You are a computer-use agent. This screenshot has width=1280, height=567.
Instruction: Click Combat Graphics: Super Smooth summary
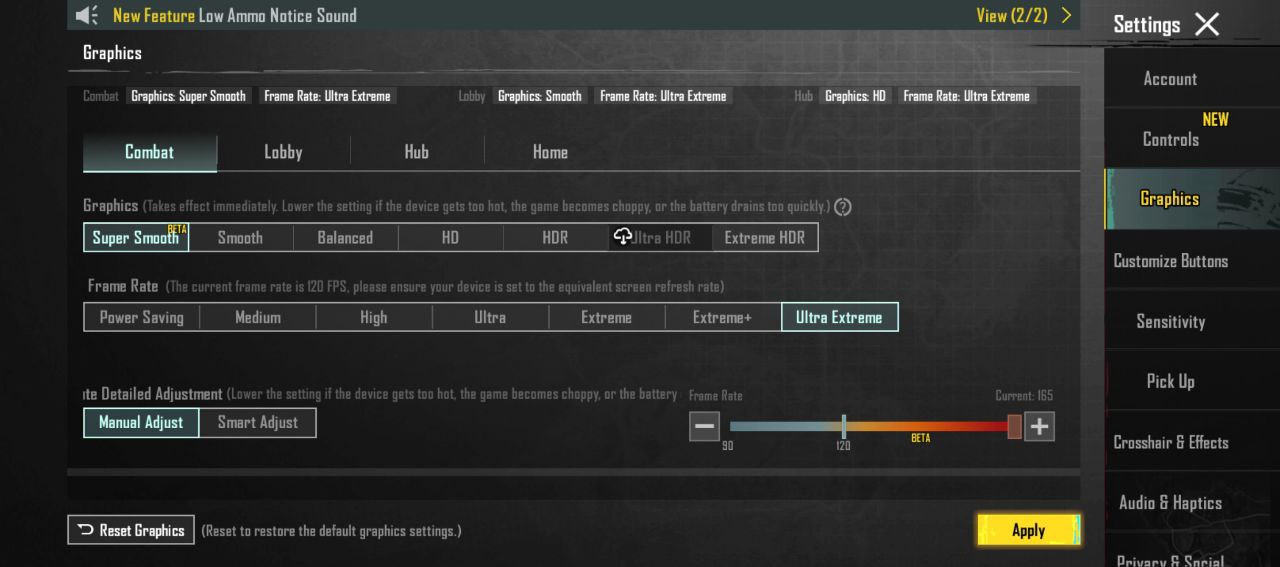point(188,96)
